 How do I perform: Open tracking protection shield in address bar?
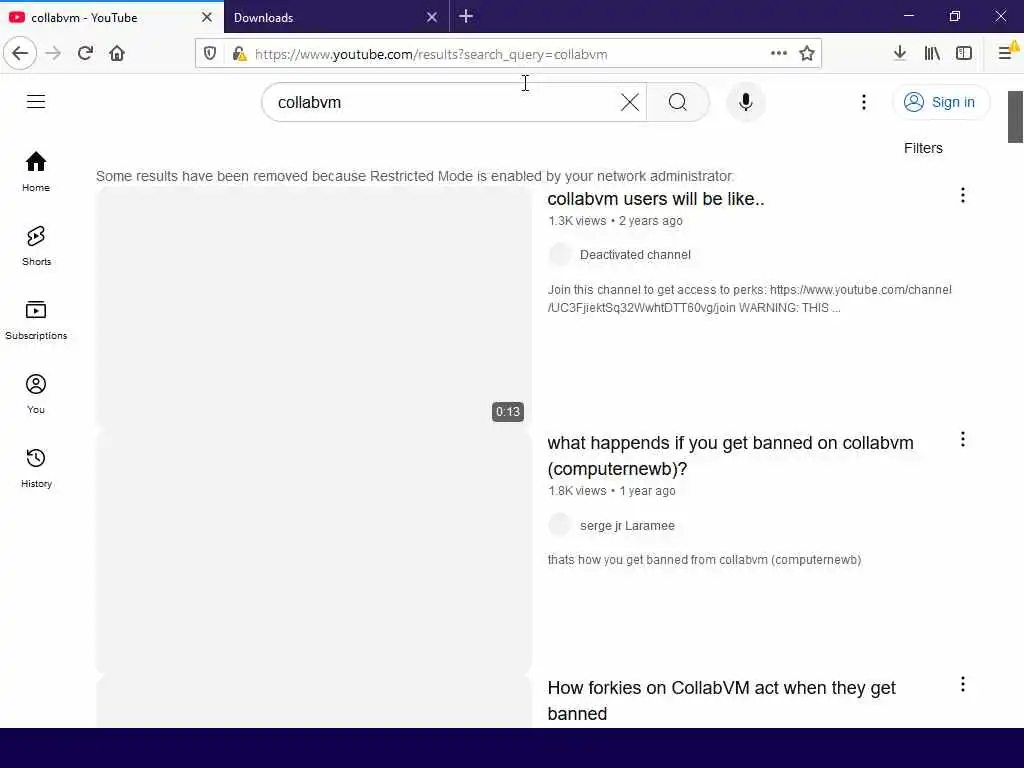coord(210,54)
